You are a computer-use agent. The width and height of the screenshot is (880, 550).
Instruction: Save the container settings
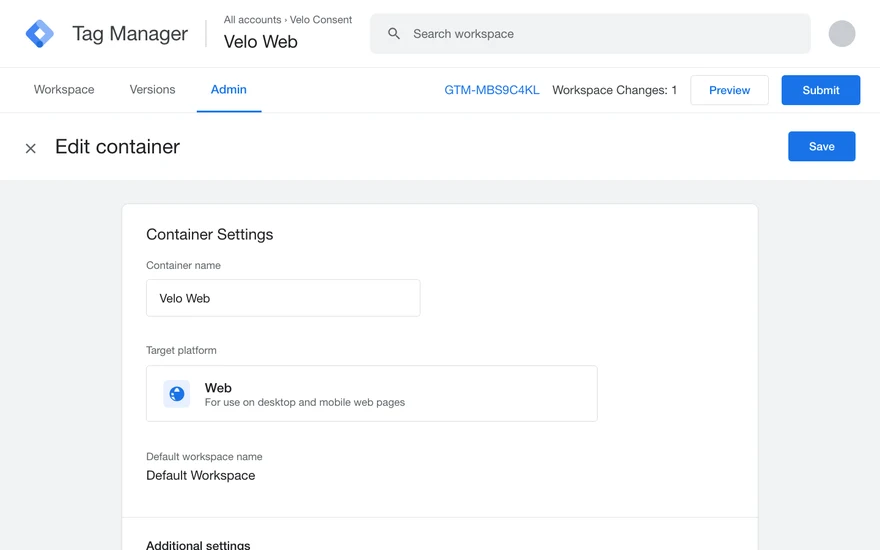click(822, 146)
